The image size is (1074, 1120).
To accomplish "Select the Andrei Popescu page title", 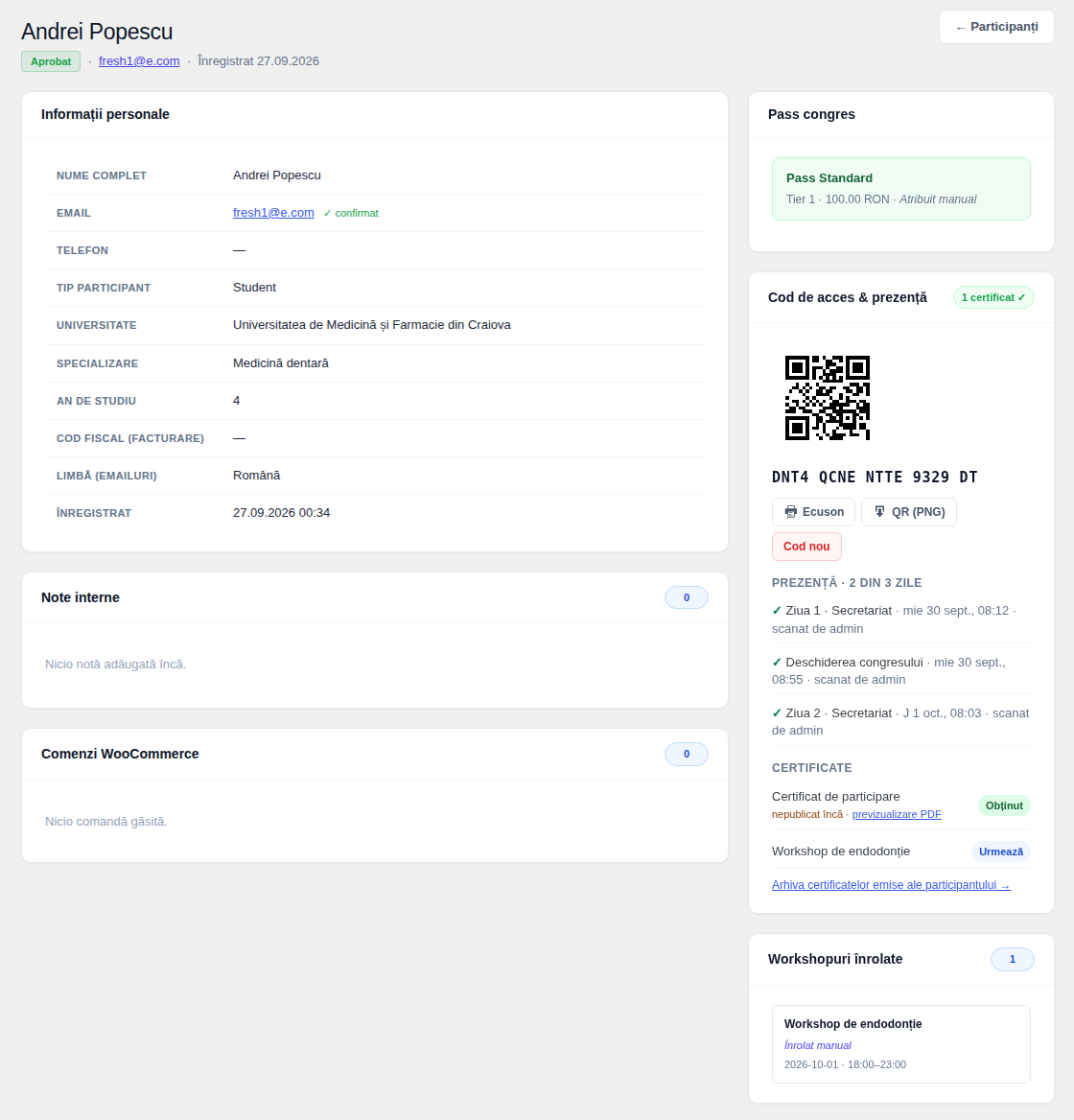I will point(97,32).
